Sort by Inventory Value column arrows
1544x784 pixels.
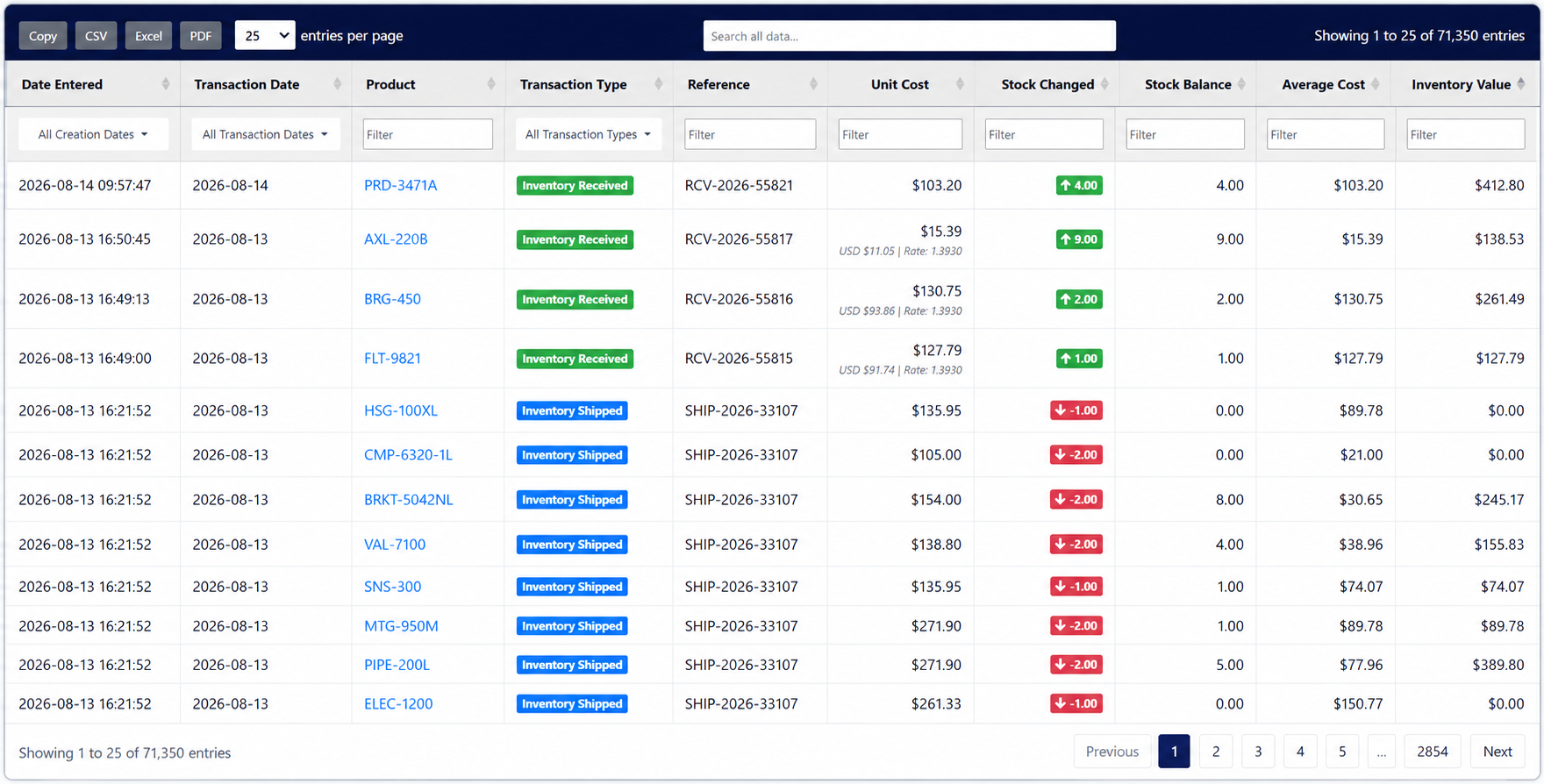tap(1521, 84)
